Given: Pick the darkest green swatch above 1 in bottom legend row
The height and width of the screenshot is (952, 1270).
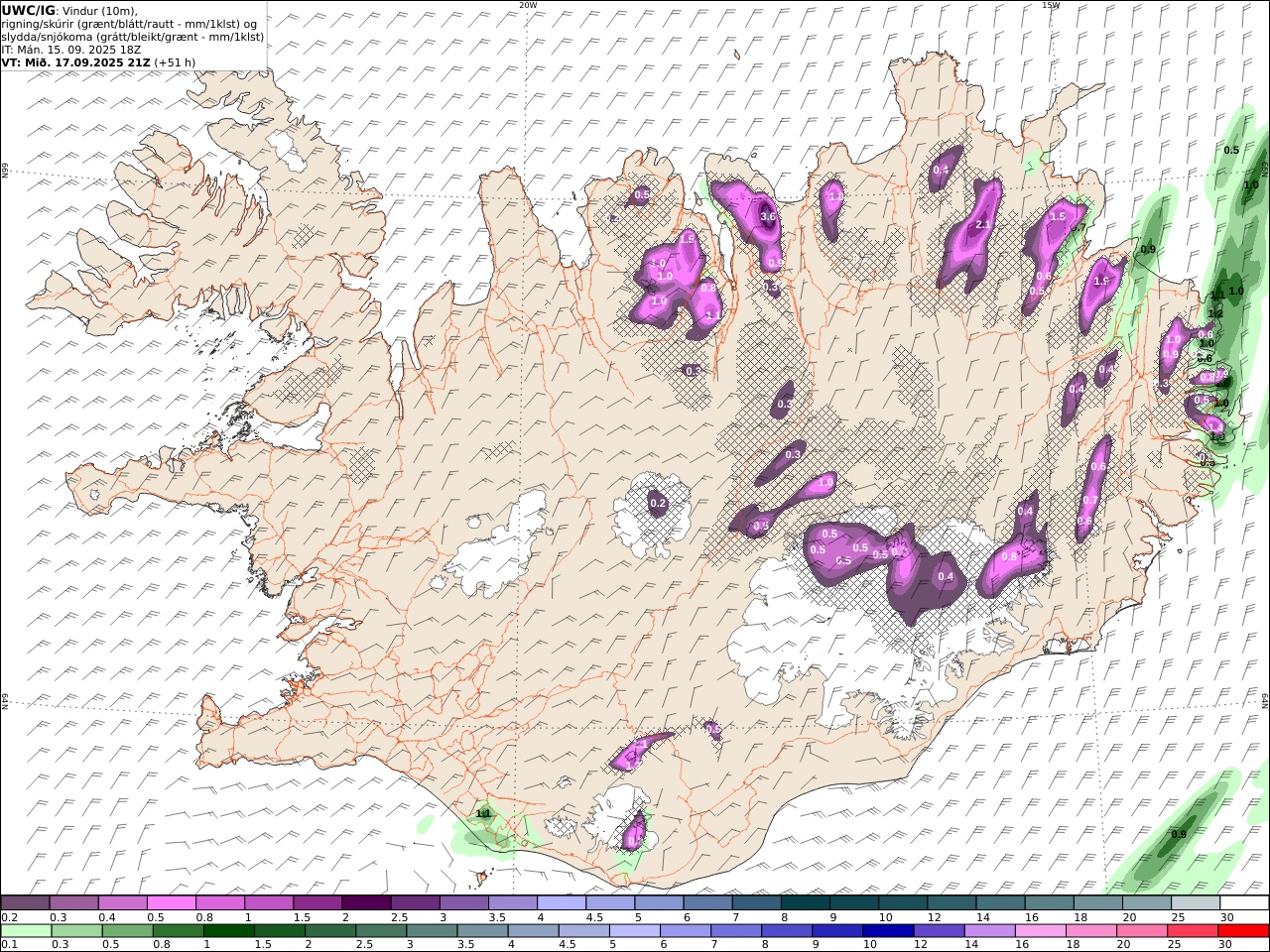Looking at the screenshot, I should (228, 931).
